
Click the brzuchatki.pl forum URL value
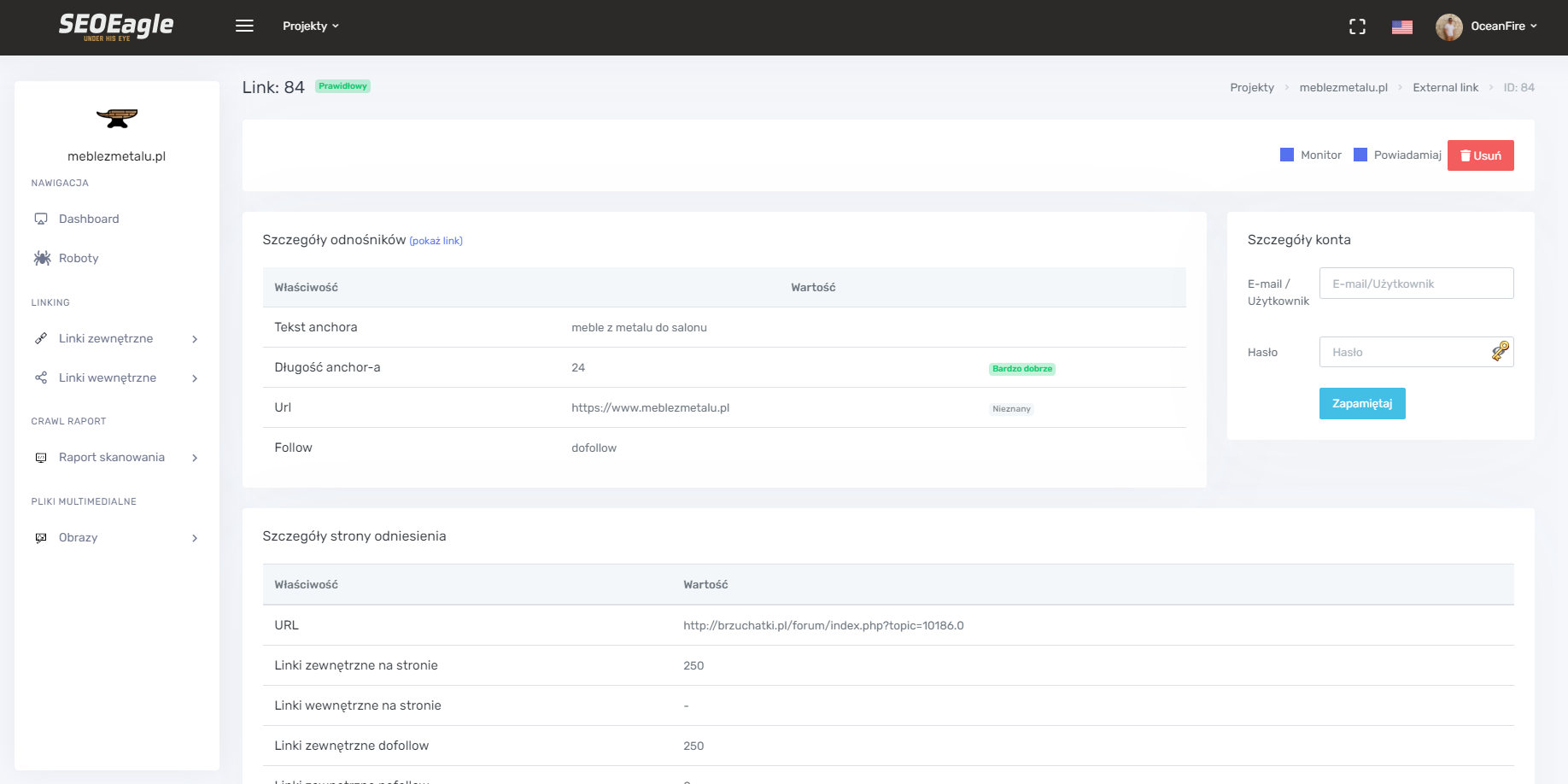823,625
